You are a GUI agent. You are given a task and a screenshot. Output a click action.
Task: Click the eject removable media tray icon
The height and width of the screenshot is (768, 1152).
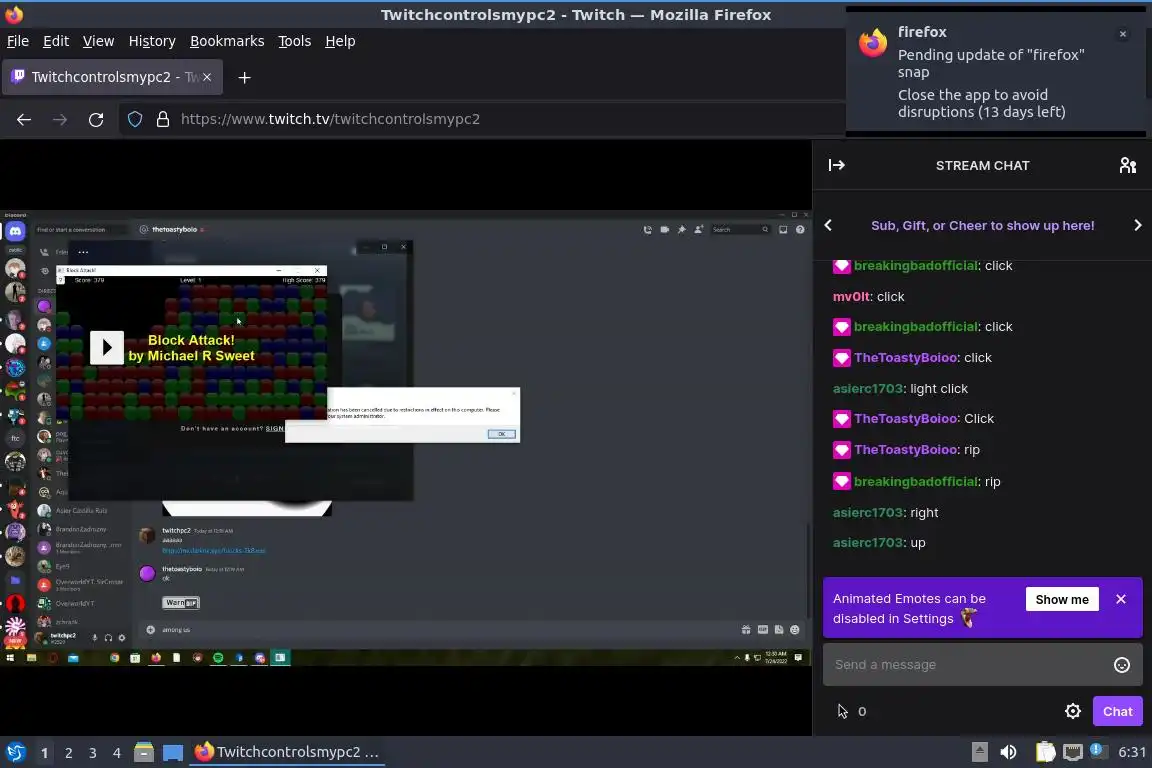click(x=979, y=752)
